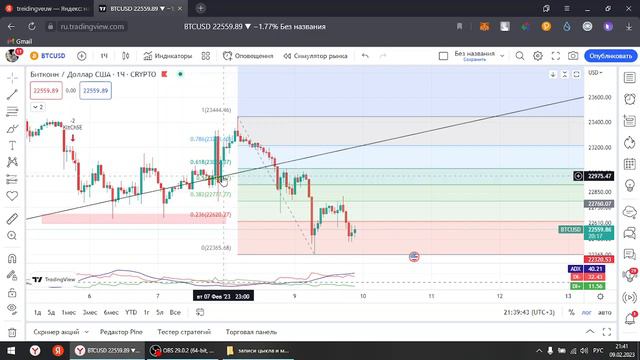This screenshot has width=640, height=360.
Task: Expand the unnamed layout dropdown arrow
Action: (502, 56)
